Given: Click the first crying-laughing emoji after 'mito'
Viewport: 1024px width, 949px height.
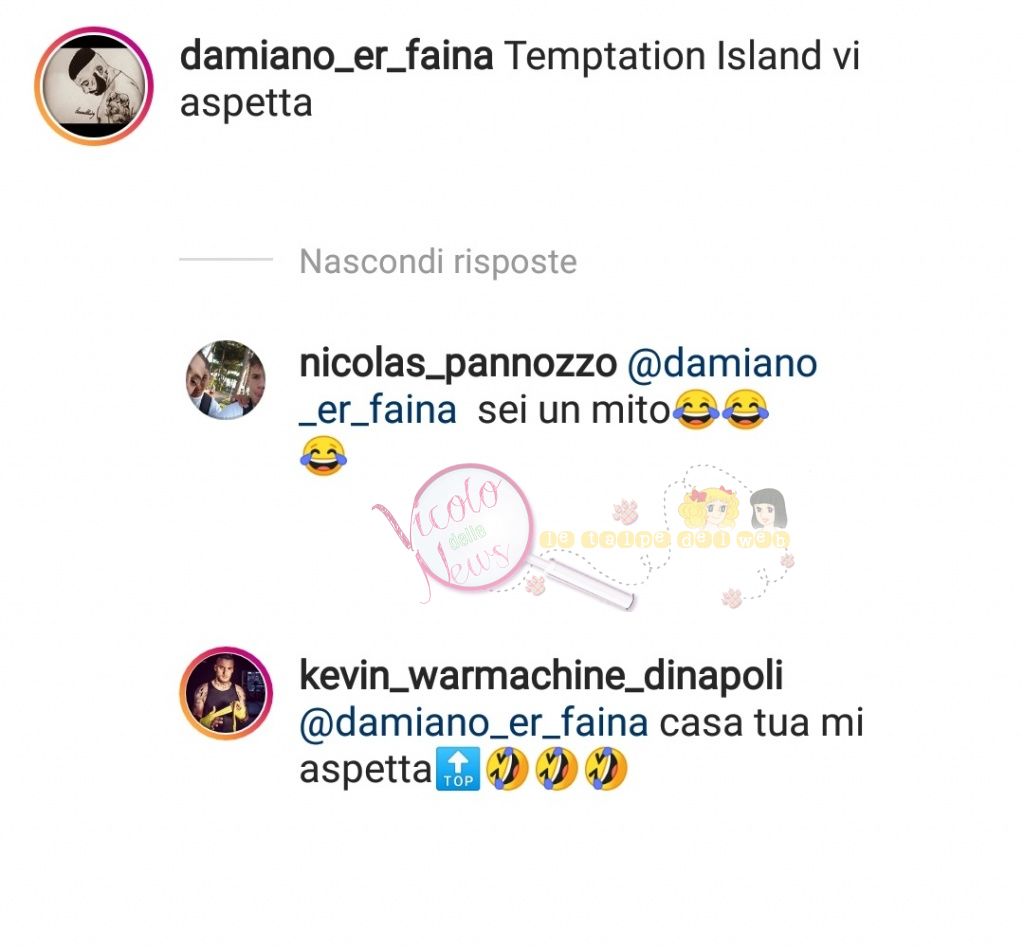Looking at the screenshot, I should (696, 410).
